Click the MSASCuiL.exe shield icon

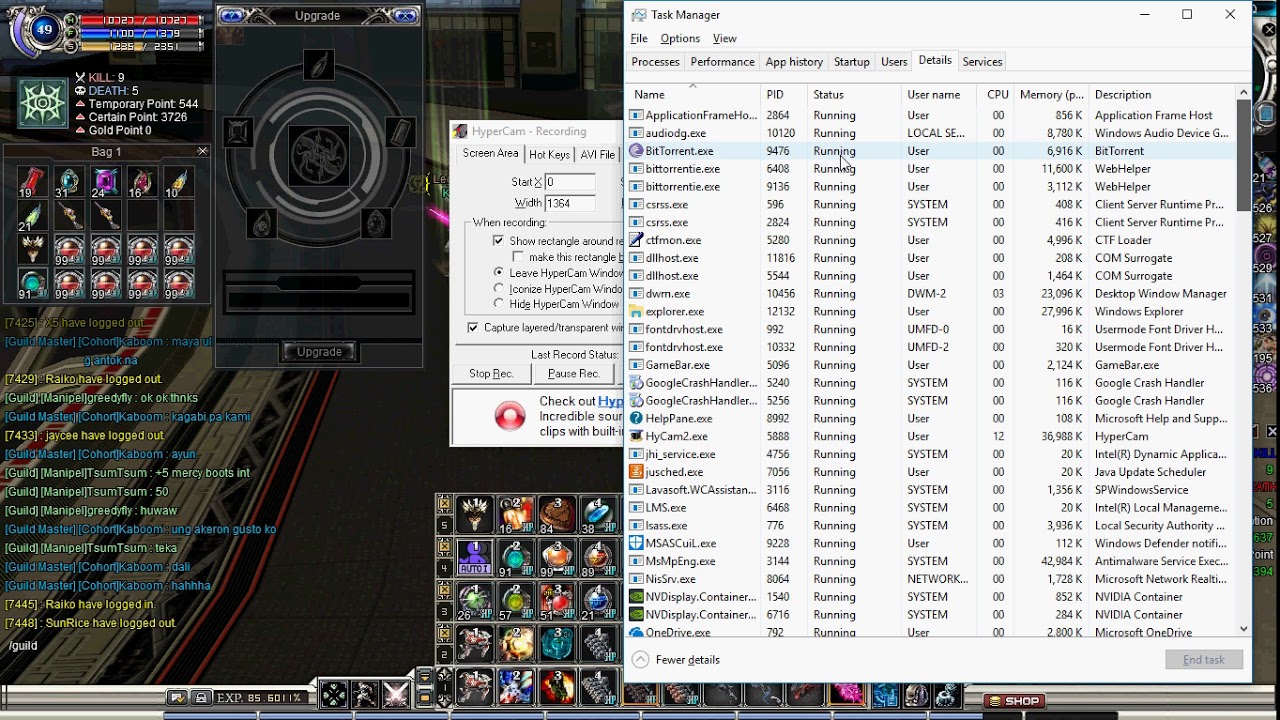(x=636, y=543)
